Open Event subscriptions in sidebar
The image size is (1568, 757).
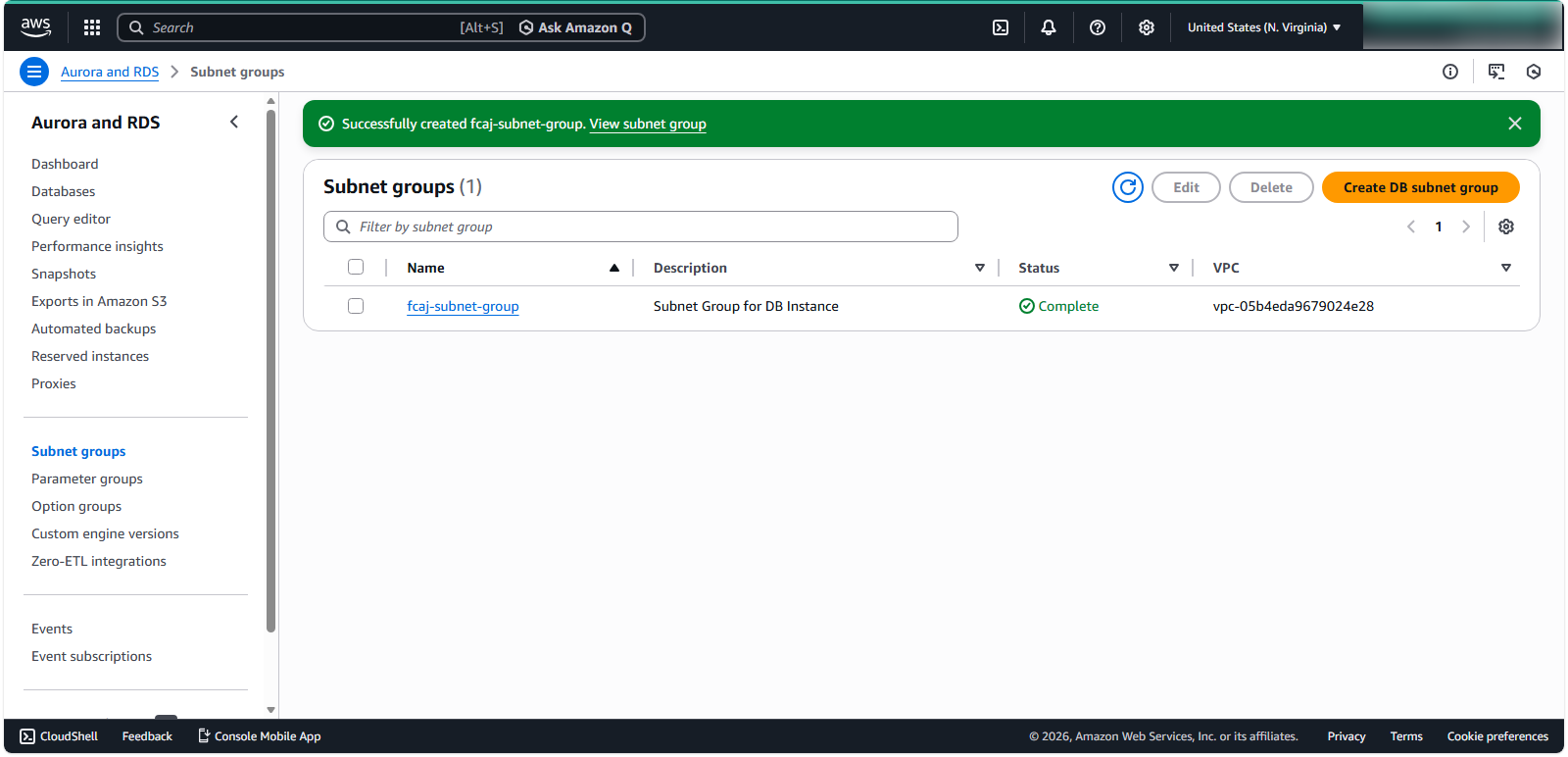tap(91, 656)
